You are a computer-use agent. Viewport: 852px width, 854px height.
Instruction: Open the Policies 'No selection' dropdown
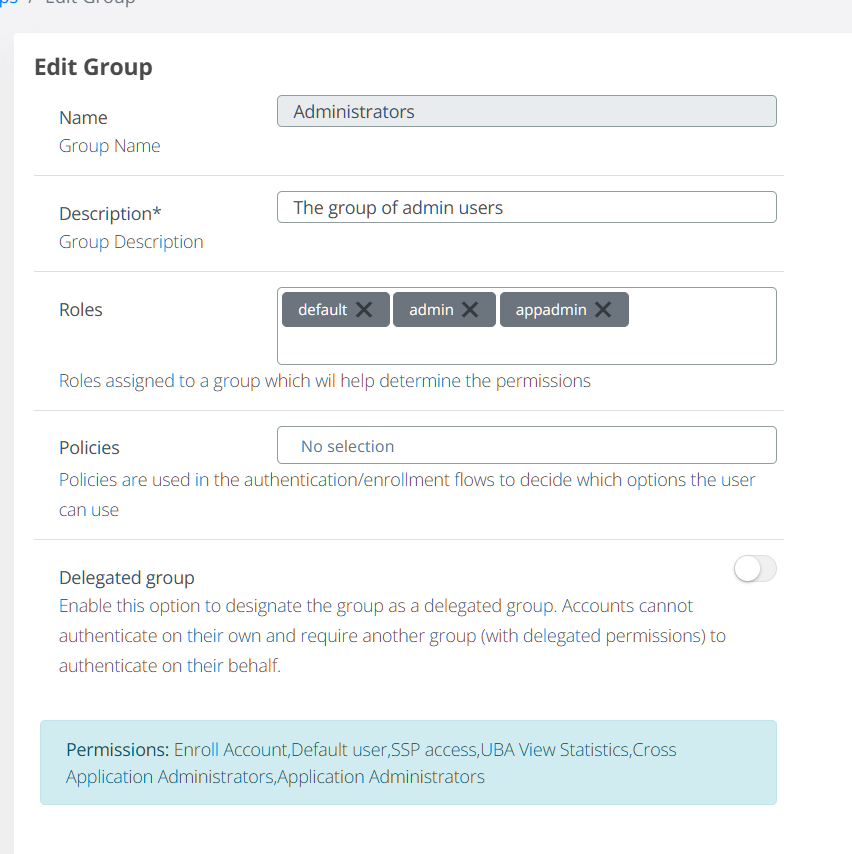coord(526,446)
